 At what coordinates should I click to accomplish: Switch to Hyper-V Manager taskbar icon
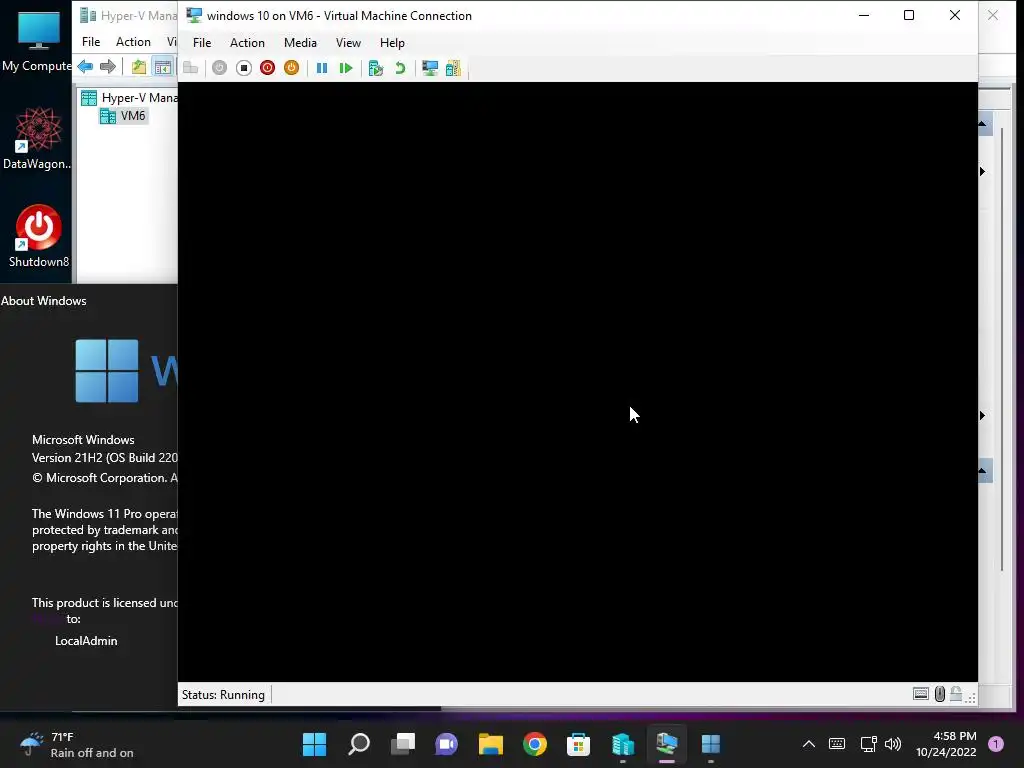coord(622,744)
